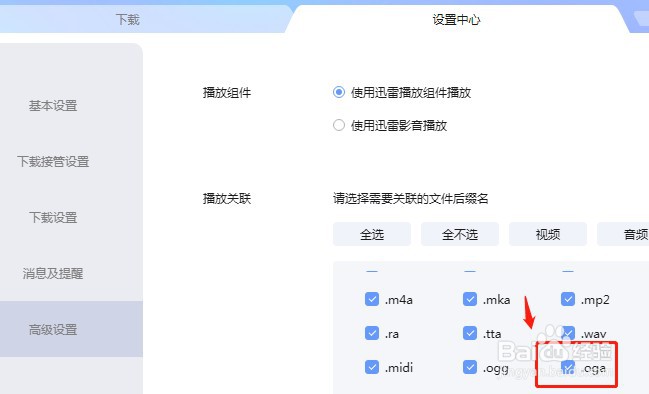Toggle the .tta checkbox
The width and height of the screenshot is (649, 394).
(x=470, y=333)
